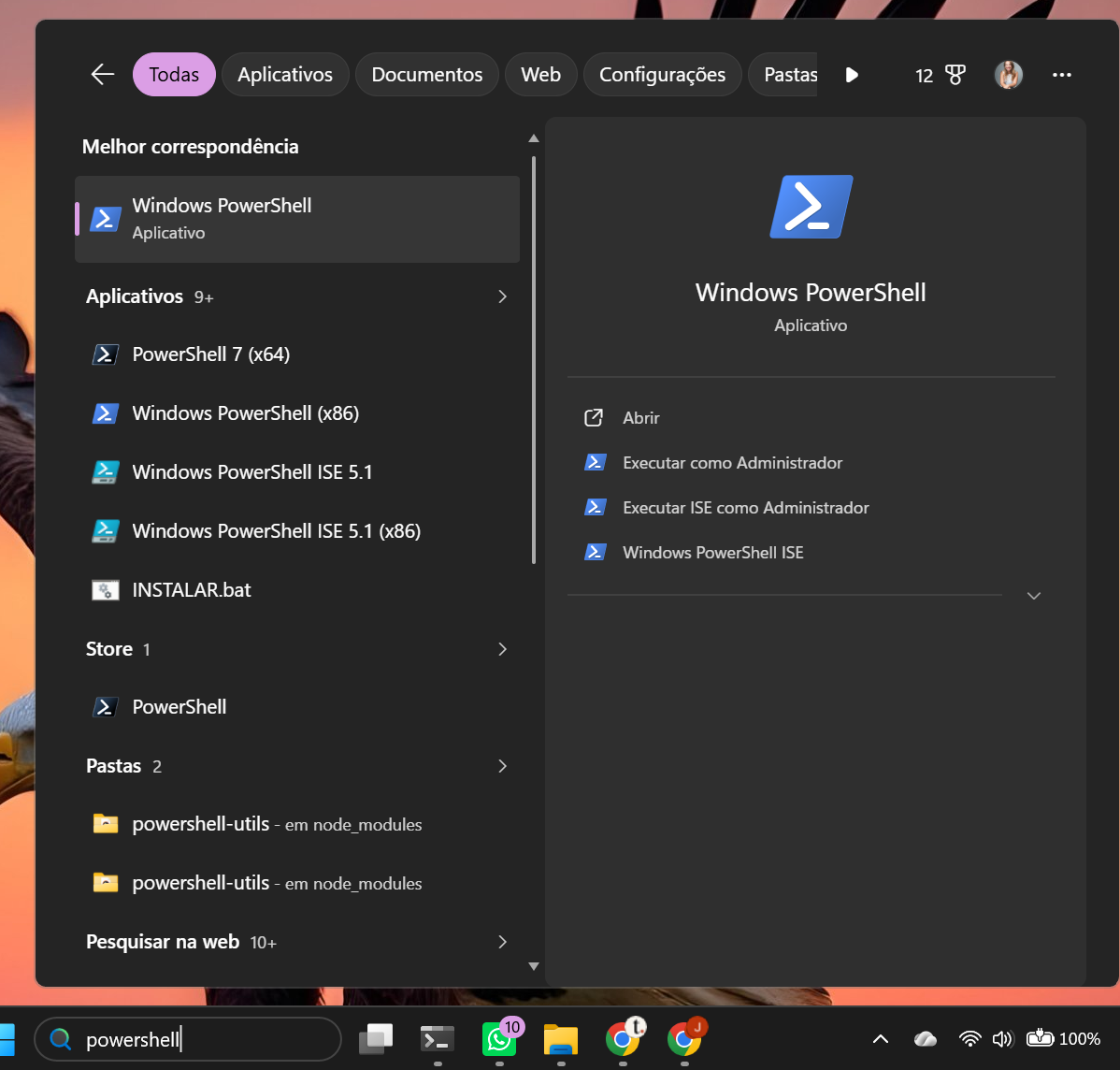The width and height of the screenshot is (1120, 1070).
Task: Click the PowerShell 7 (x64) icon
Action: tap(105, 354)
